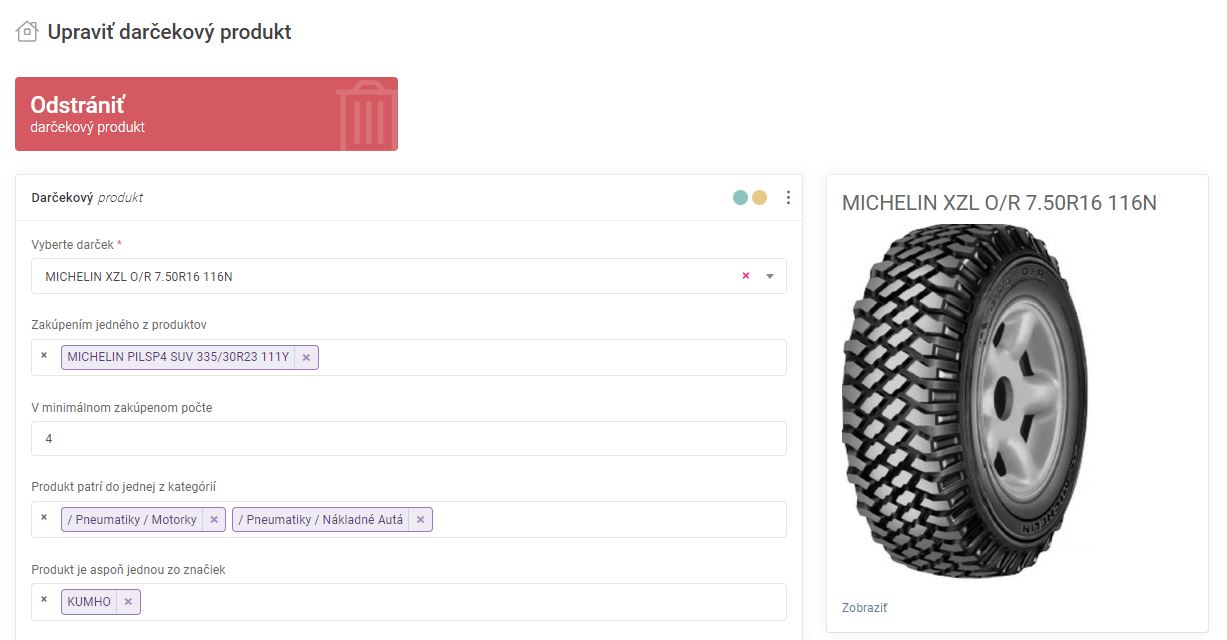This screenshot has height=640, width=1227.
Task: Clear all products in Zakúpením jedného z produktov
Action: [x=44, y=356]
